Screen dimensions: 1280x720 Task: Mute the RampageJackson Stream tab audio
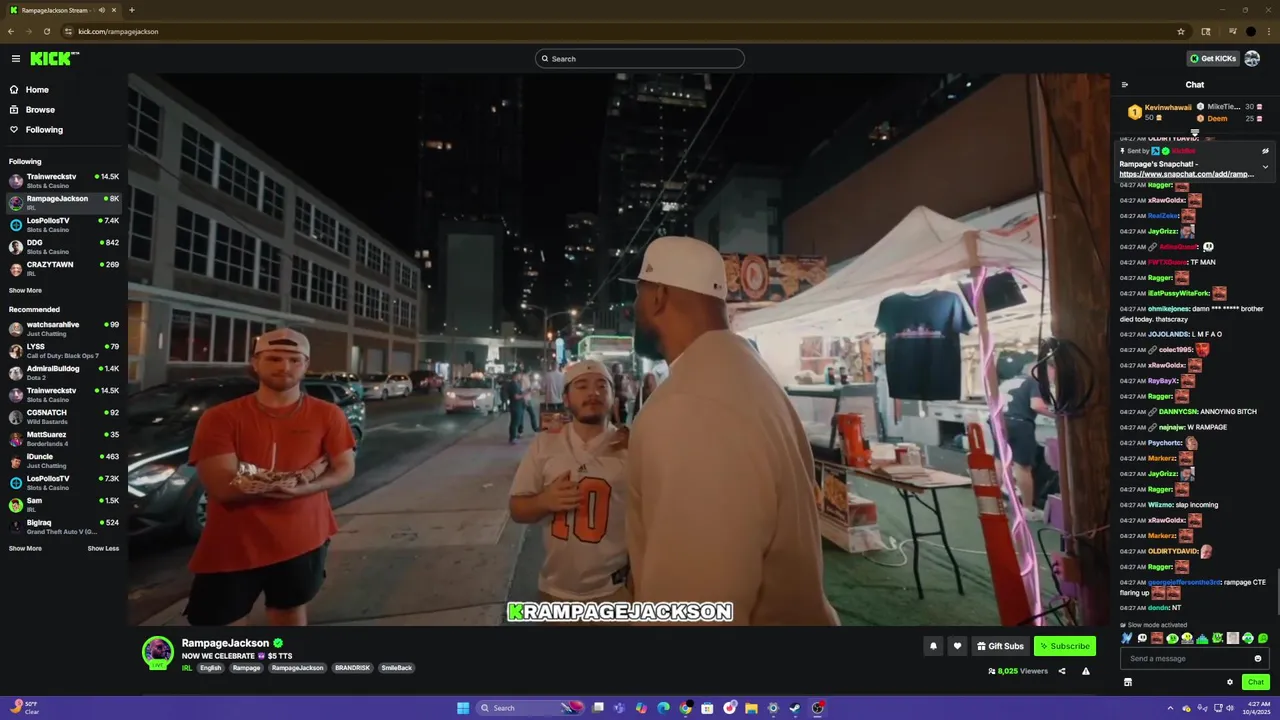point(101,10)
